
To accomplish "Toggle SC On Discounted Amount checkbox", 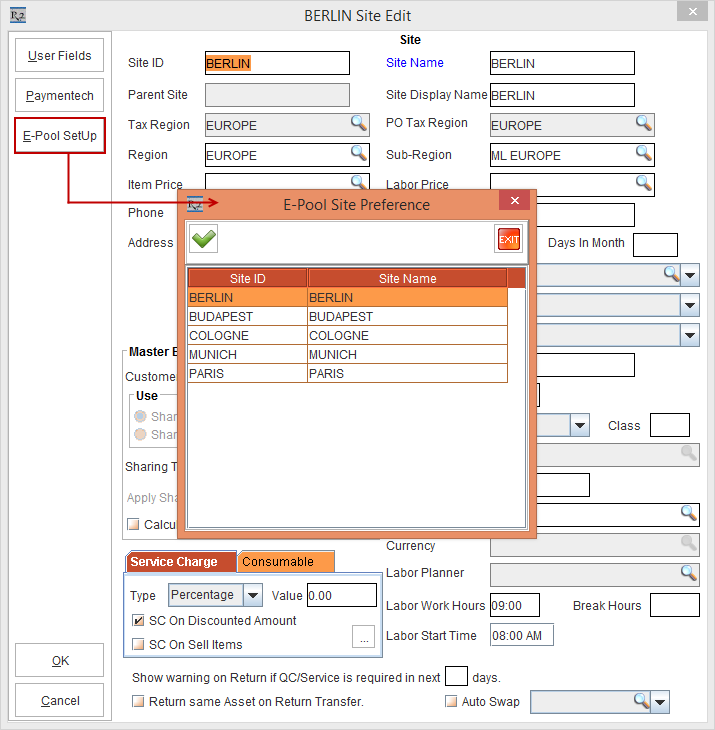I will pos(138,621).
